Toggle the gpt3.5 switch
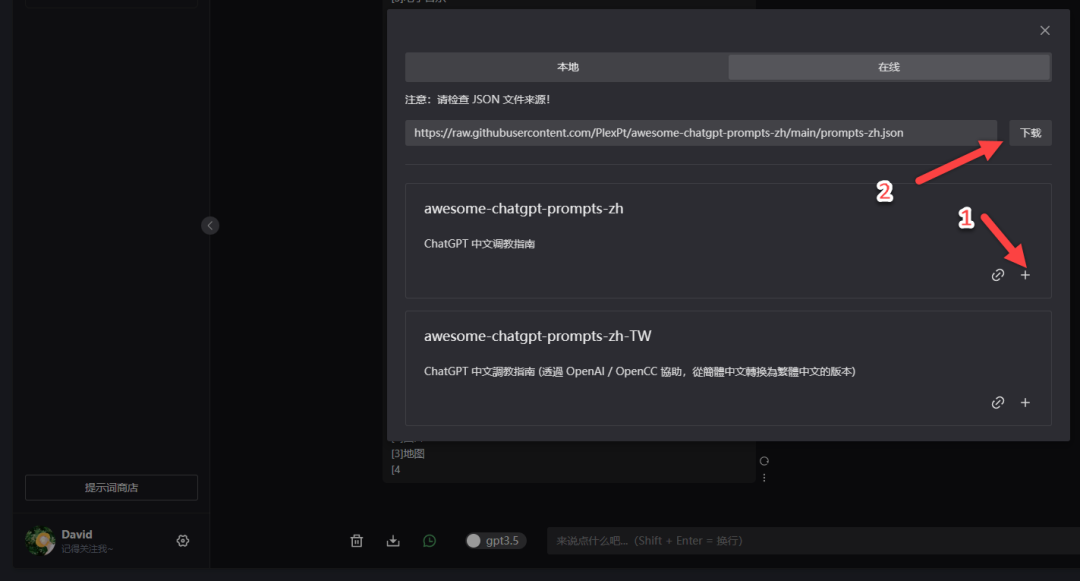Image resolution: width=1080 pixels, height=581 pixels. click(495, 540)
